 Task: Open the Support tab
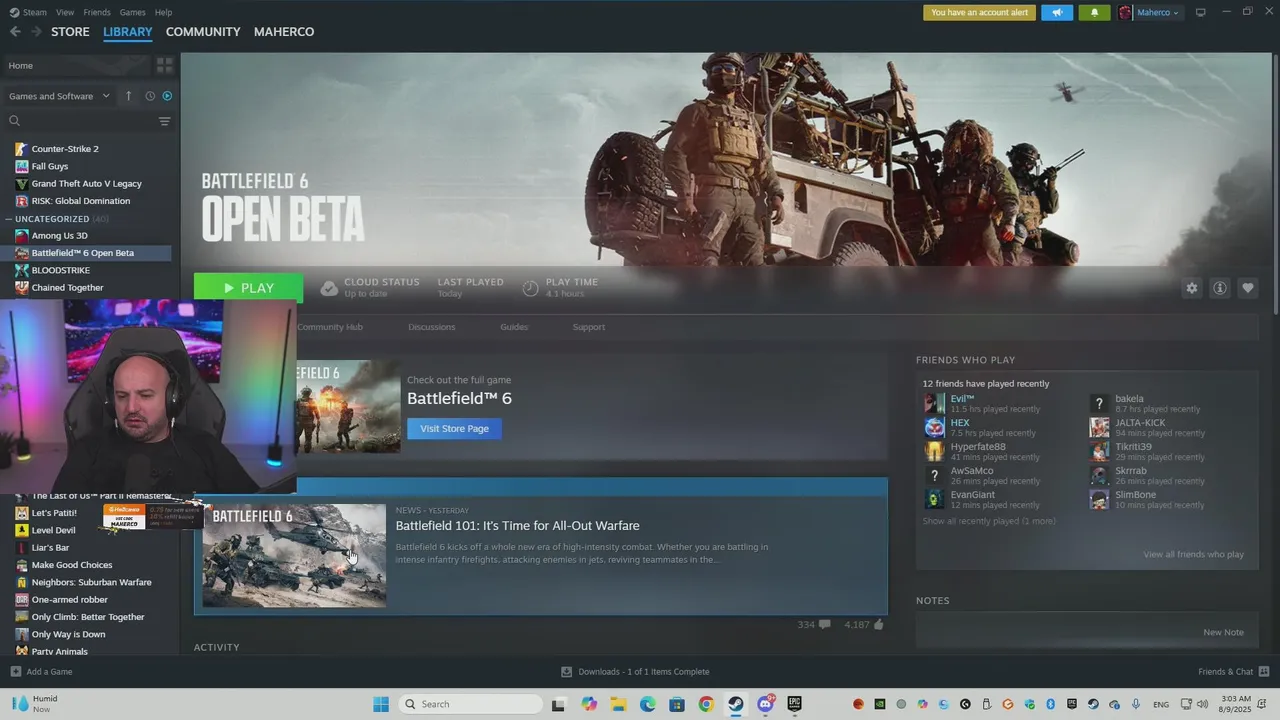click(x=588, y=327)
